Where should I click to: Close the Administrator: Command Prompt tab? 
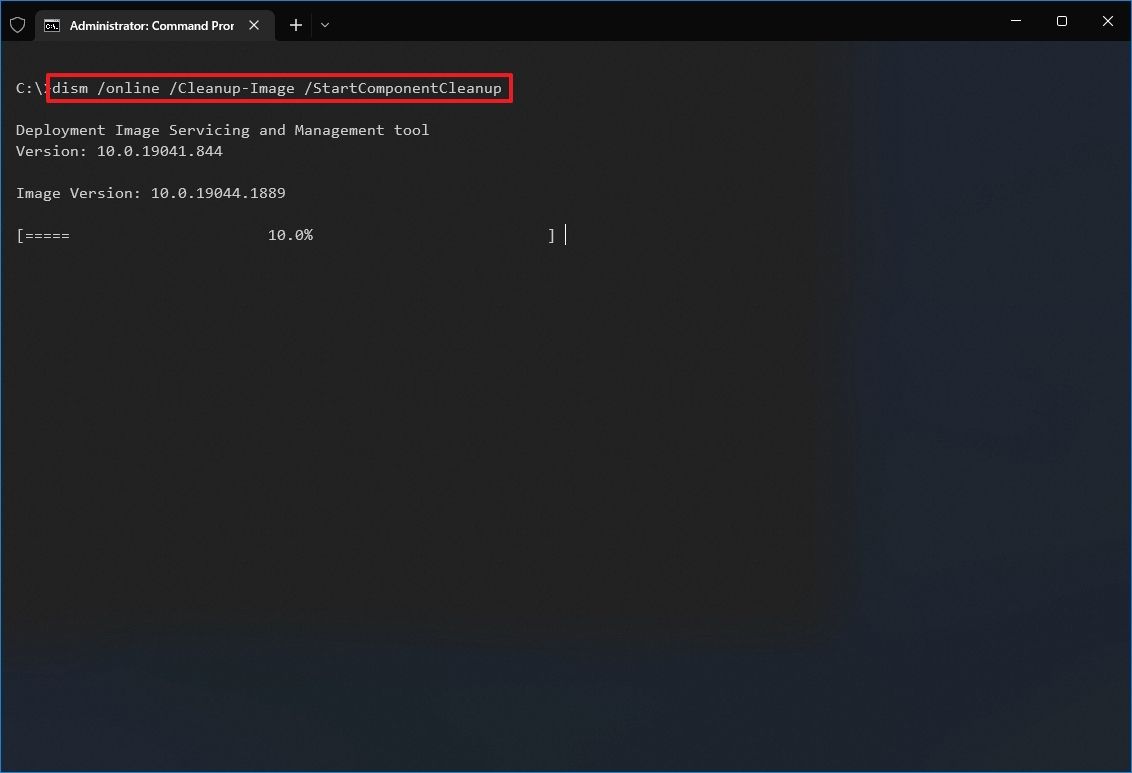click(x=253, y=25)
